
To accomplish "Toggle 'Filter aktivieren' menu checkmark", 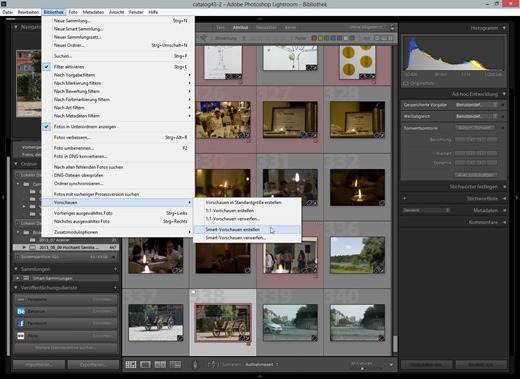I will (x=47, y=67).
